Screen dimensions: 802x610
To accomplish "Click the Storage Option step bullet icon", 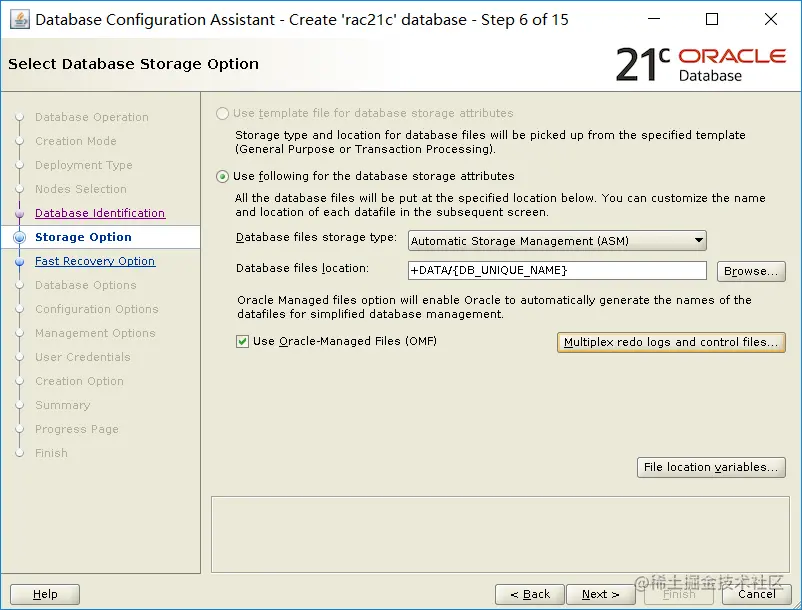I will click(x=19, y=237).
